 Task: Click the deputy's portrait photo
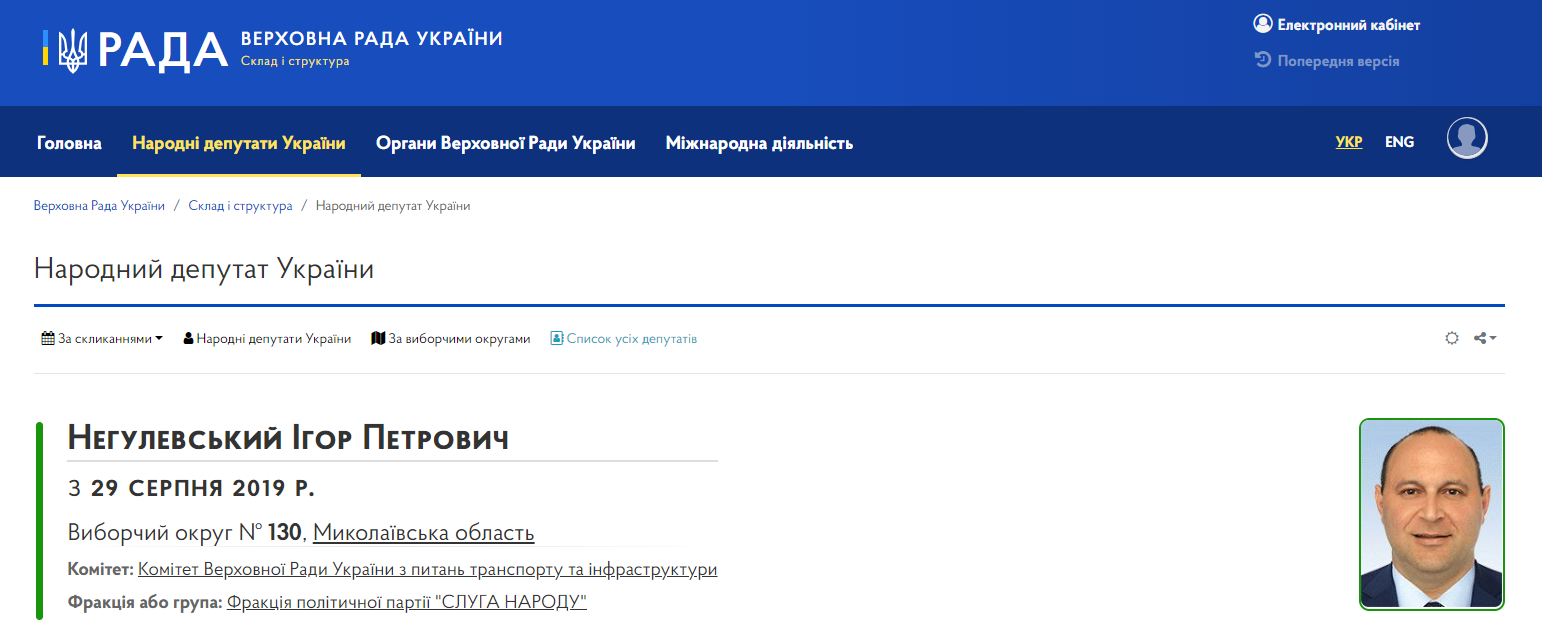[x=1431, y=513]
